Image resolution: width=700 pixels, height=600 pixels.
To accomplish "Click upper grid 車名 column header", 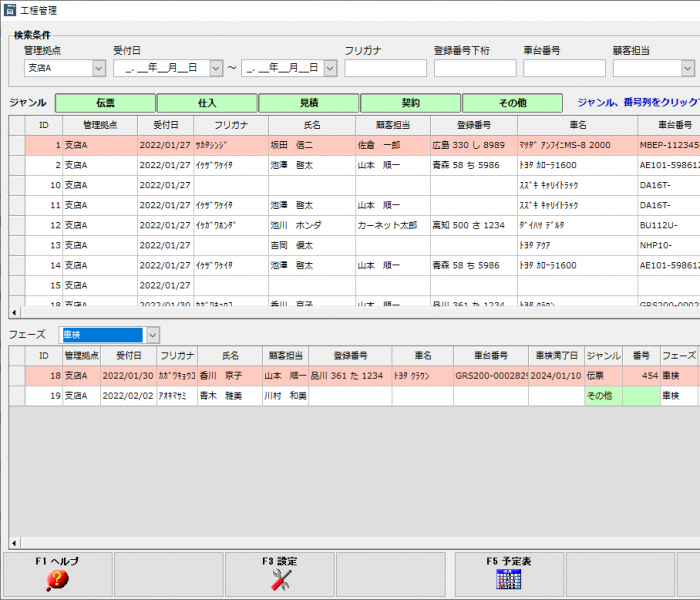I will pos(577,125).
